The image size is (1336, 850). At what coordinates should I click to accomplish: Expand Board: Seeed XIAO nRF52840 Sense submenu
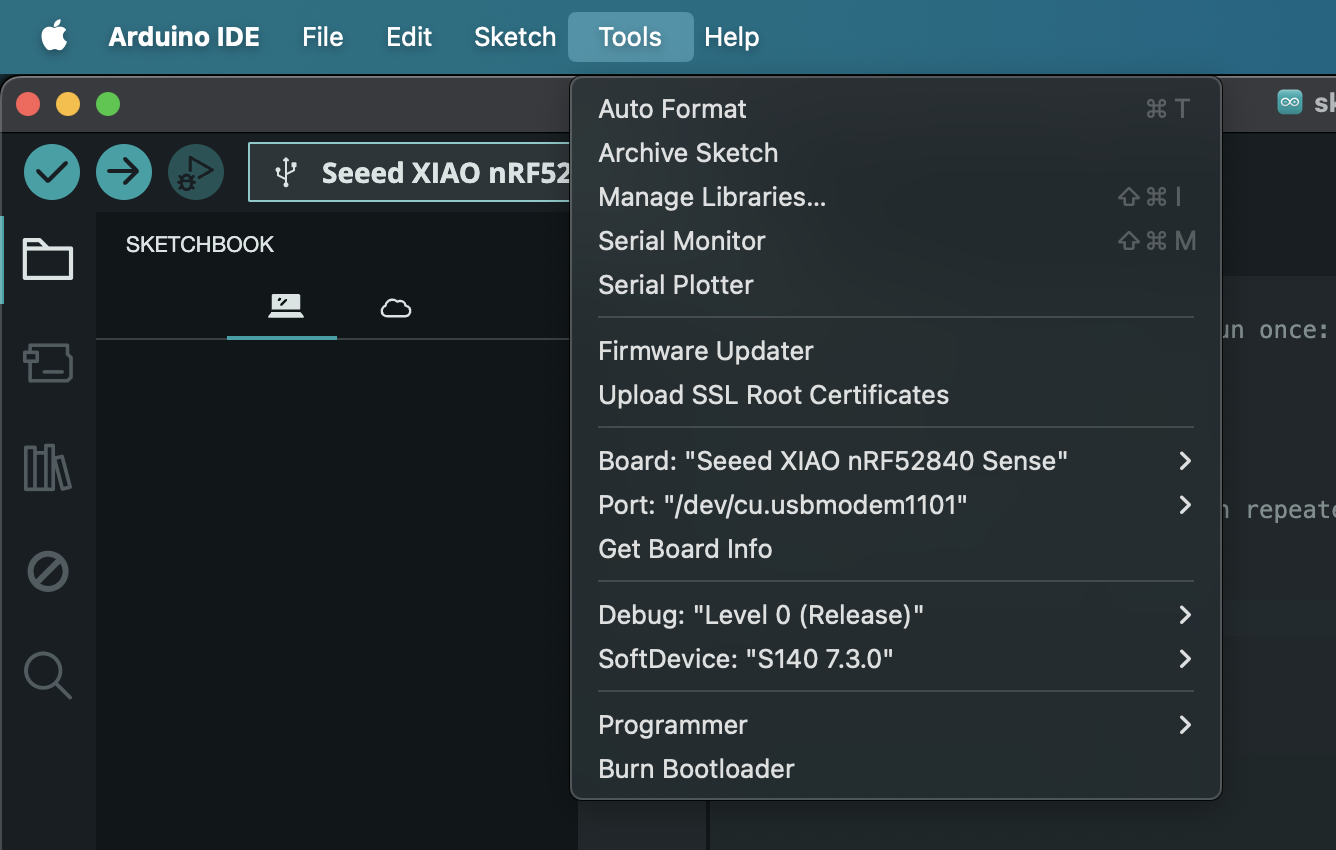(896, 461)
